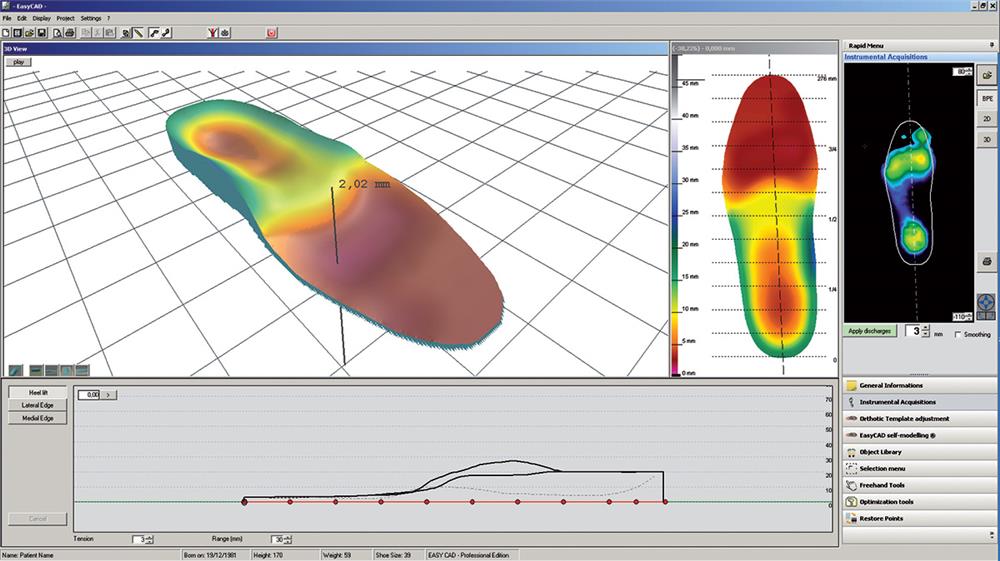
Task: Click the Apply discharges button
Action: [869, 331]
